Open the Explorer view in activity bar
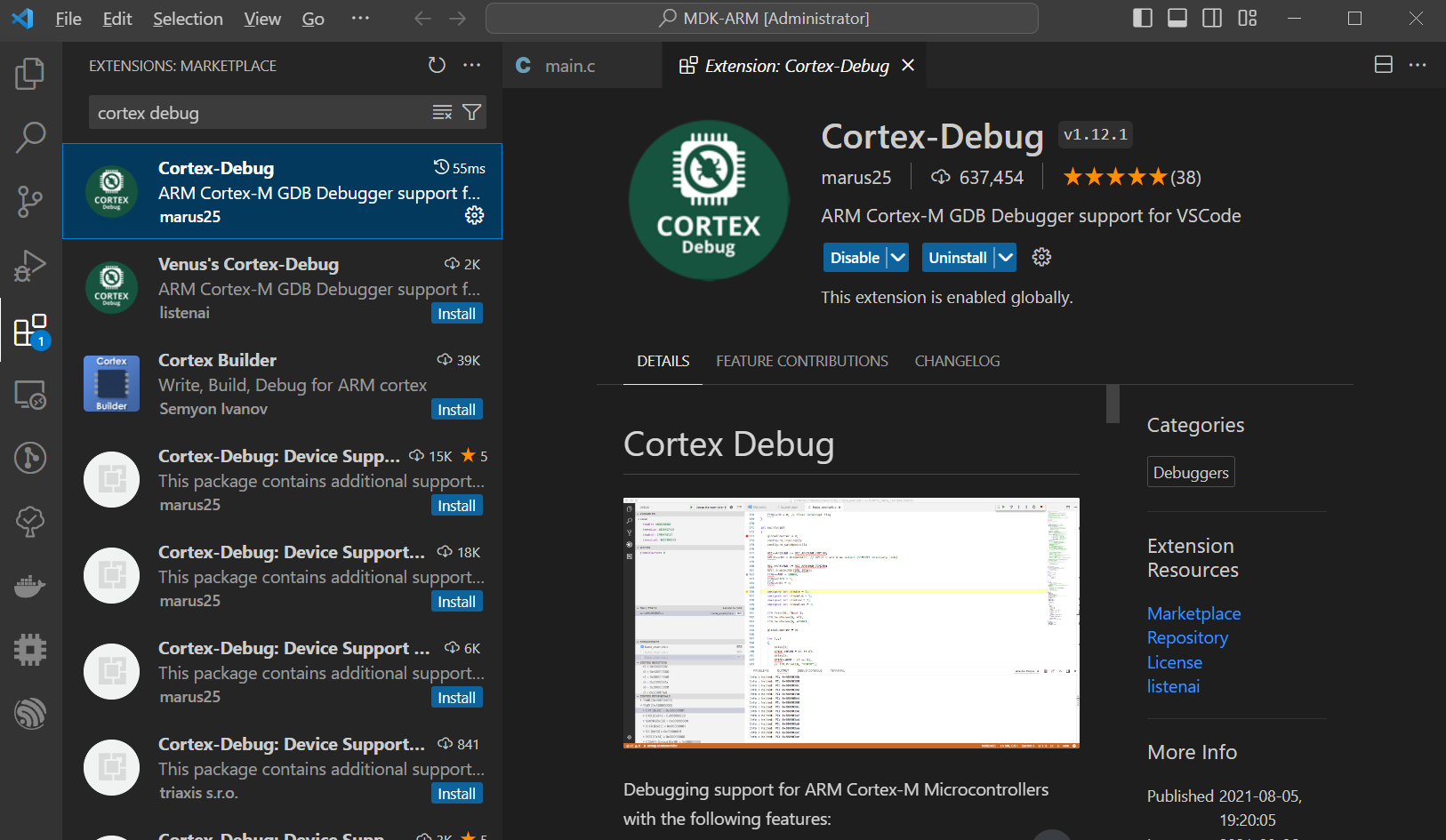Viewport: 1446px width, 840px height. pyautogui.click(x=30, y=73)
